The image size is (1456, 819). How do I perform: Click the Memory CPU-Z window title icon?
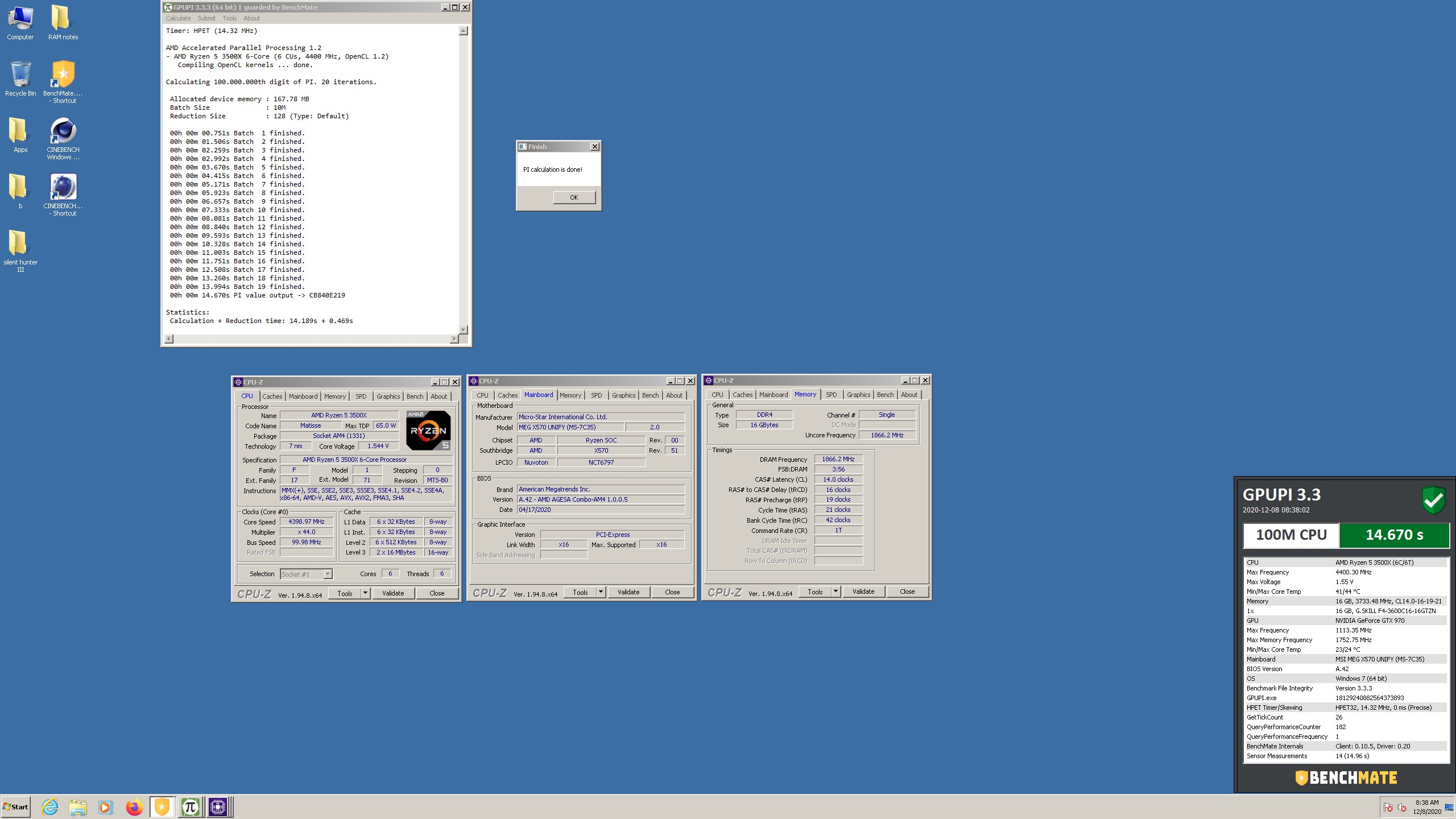point(709,380)
